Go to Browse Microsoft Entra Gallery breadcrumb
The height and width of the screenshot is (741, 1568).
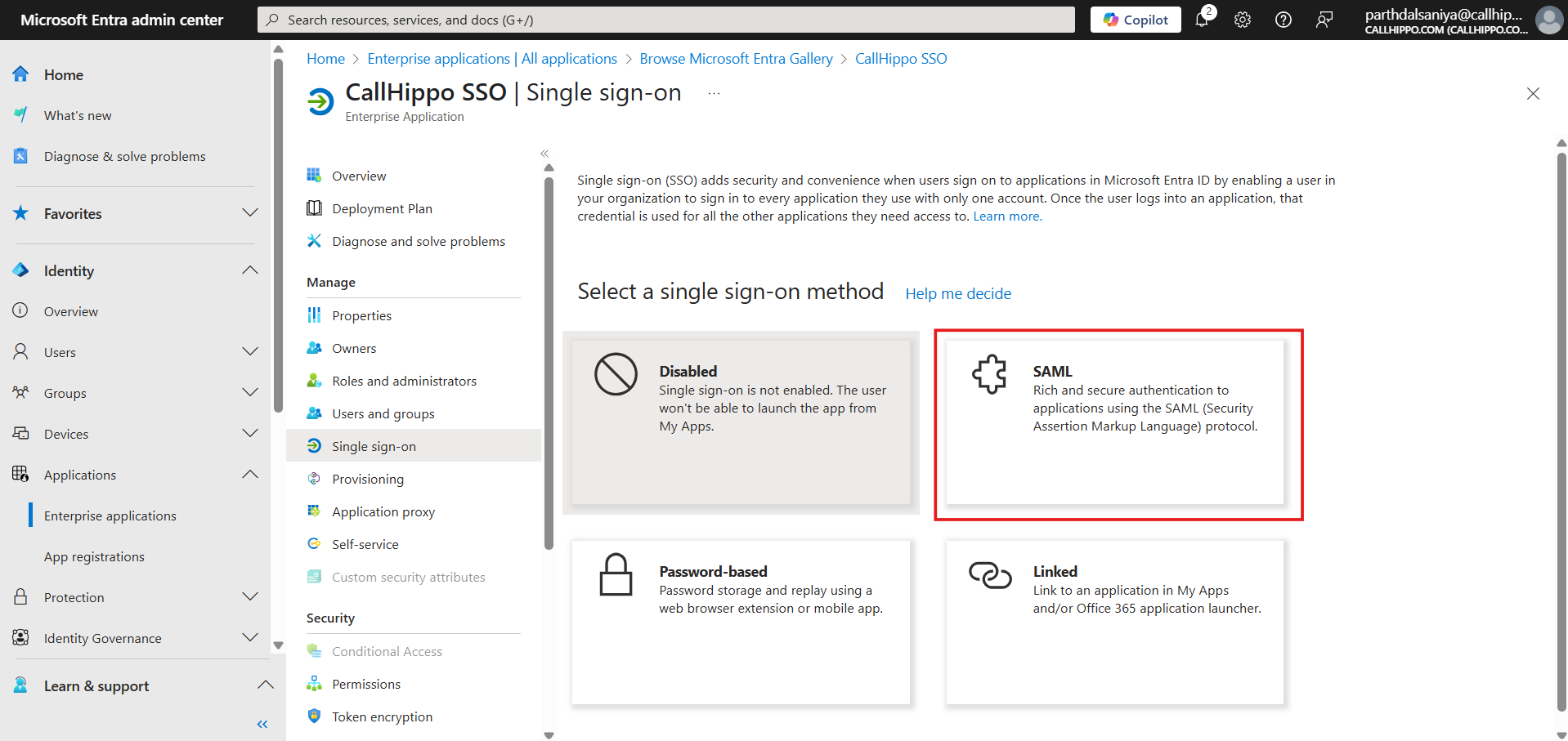pos(736,59)
